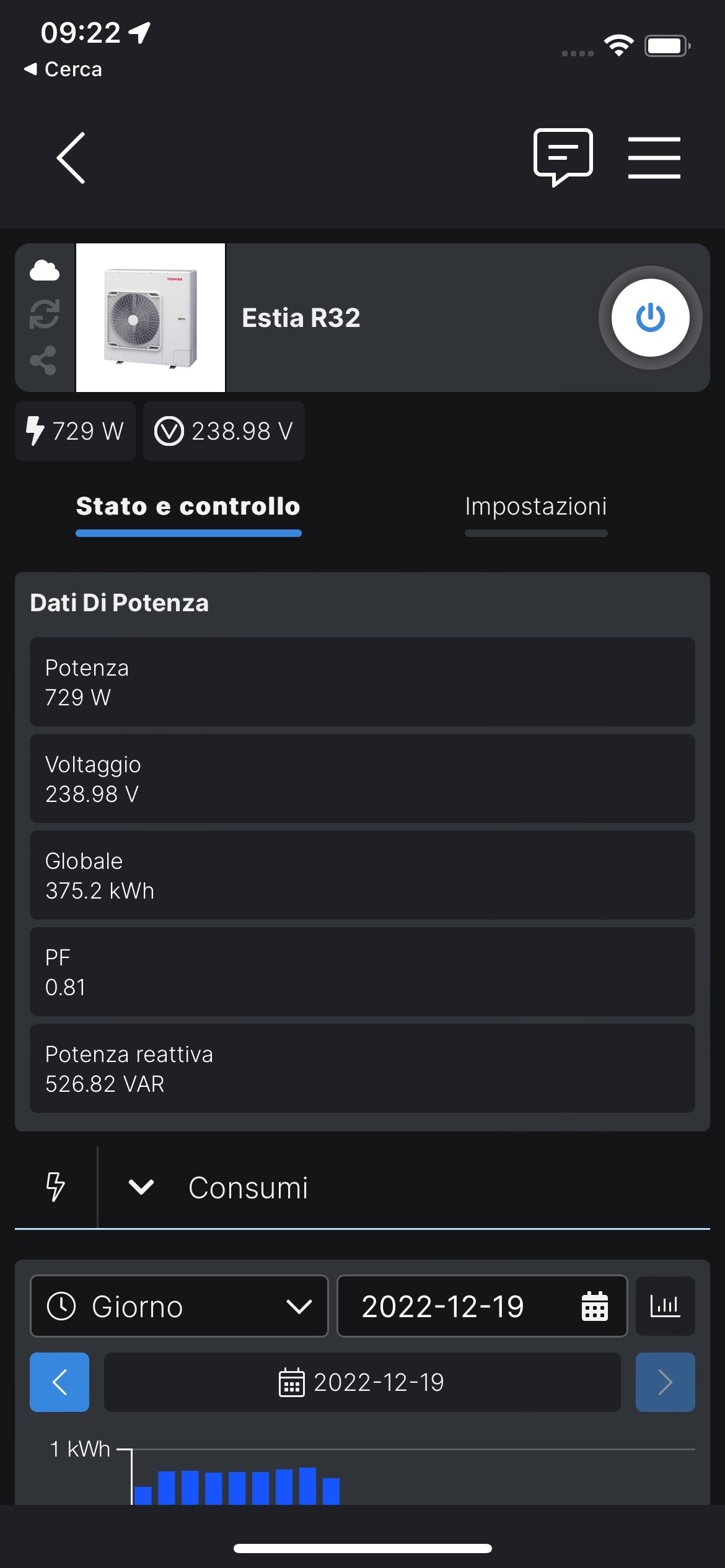Tap the cloud connection icon
The height and width of the screenshot is (1568, 725).
coord(45,271)
